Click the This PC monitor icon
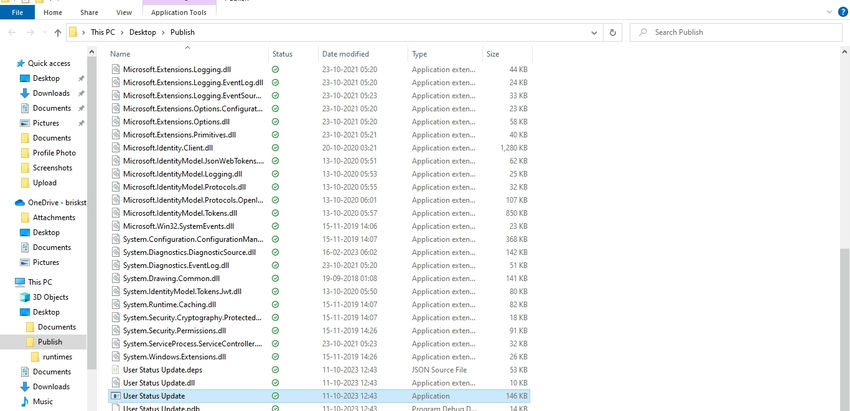Image resolution: width=850 pixels, height=411 pixels. [x=20, y=282]
